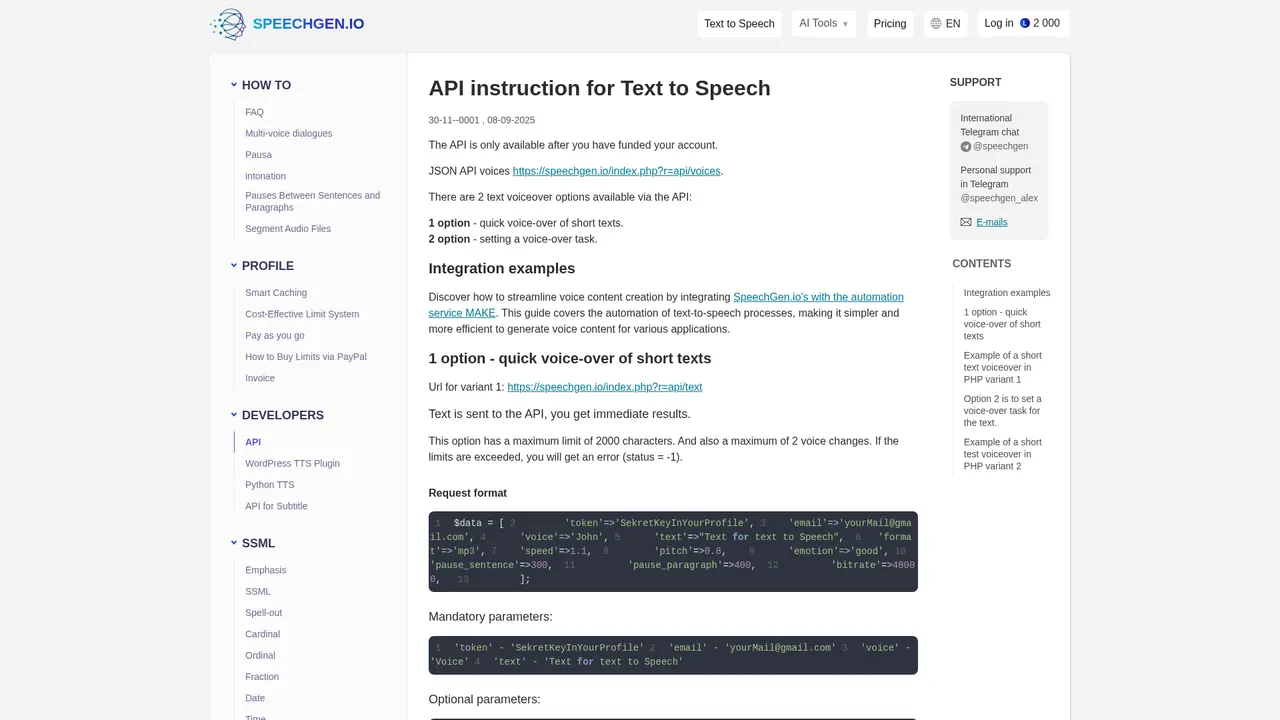Open WordPress TTS Plugin page

[293, 464]
